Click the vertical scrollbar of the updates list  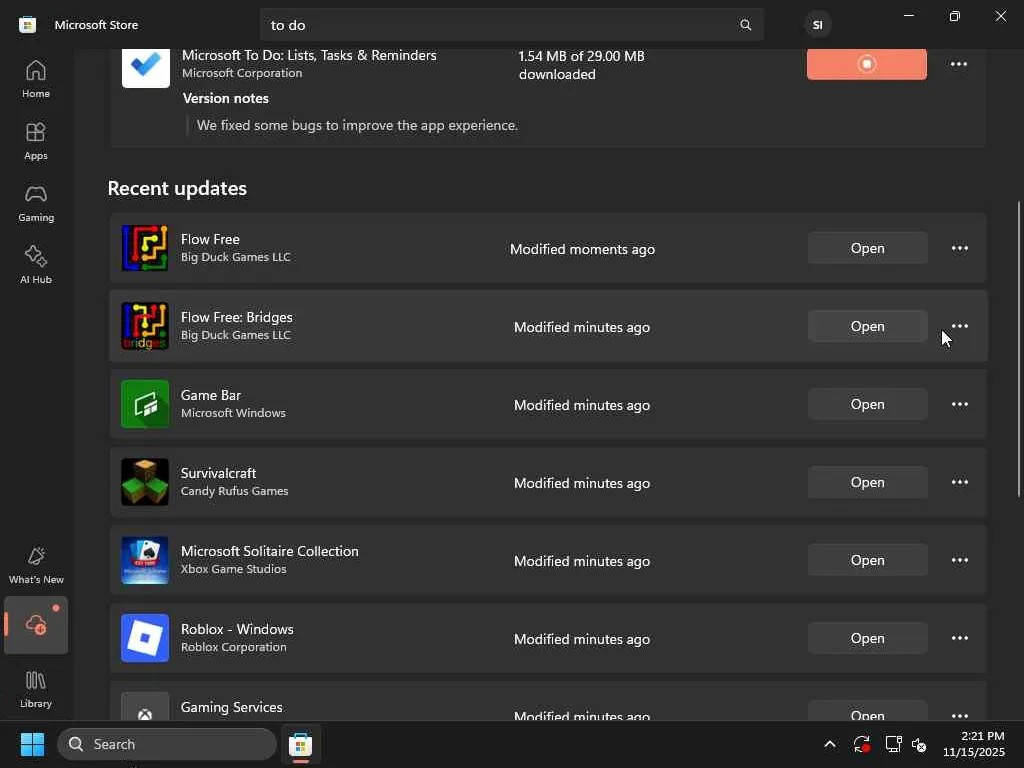[x=1018, y=349]
